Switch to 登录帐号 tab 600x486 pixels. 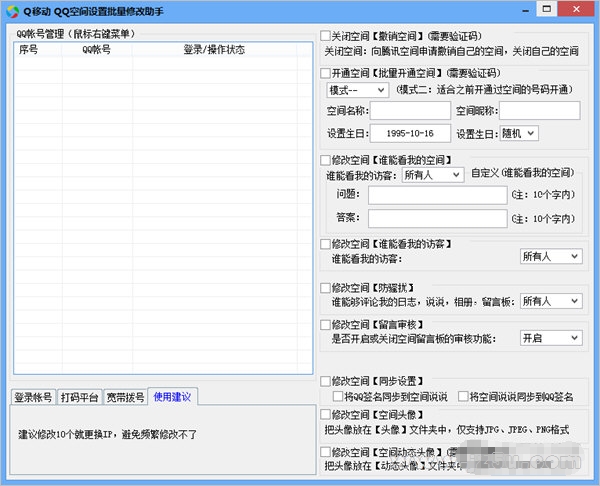[33, 397]
